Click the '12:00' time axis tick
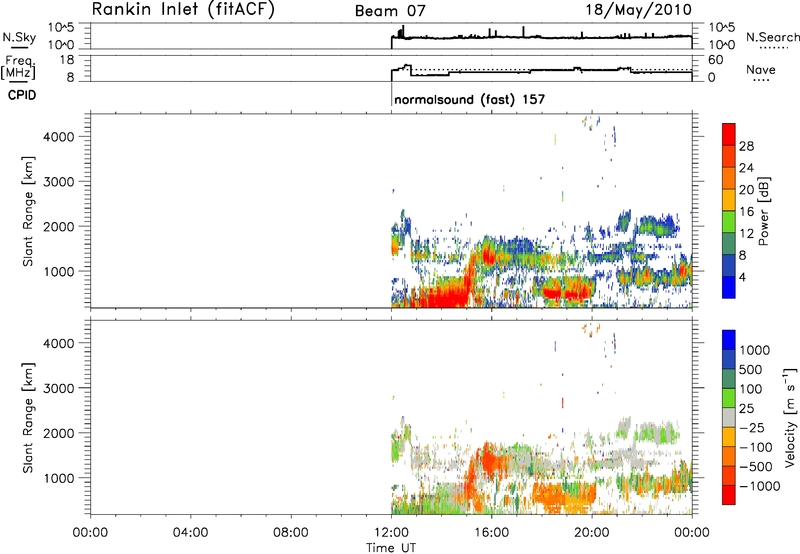Viewport: 800px width, 554px height. [x=391, y=533]
